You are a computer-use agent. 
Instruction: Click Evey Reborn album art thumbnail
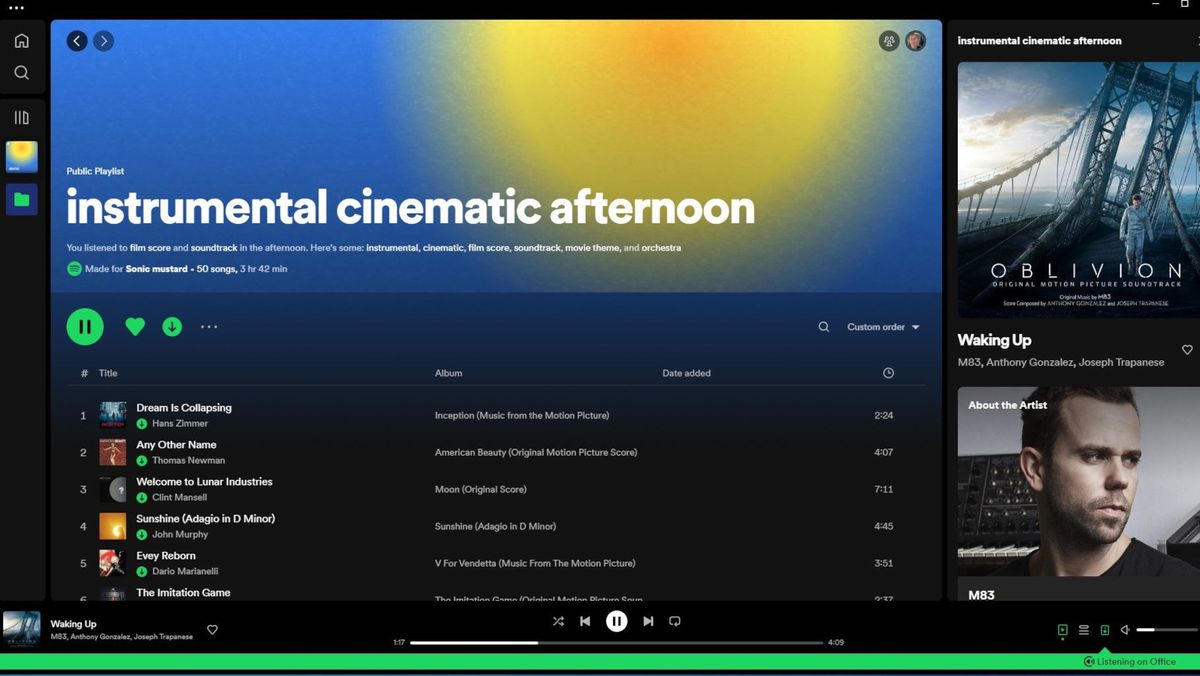click(x=113, y=563)
